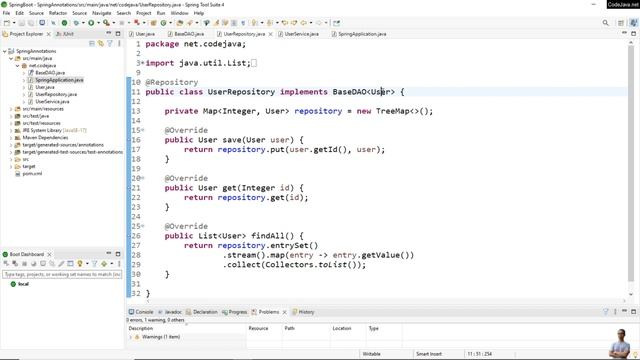Click the green Boot Dashboard toolbar icon

pos(64,23)
